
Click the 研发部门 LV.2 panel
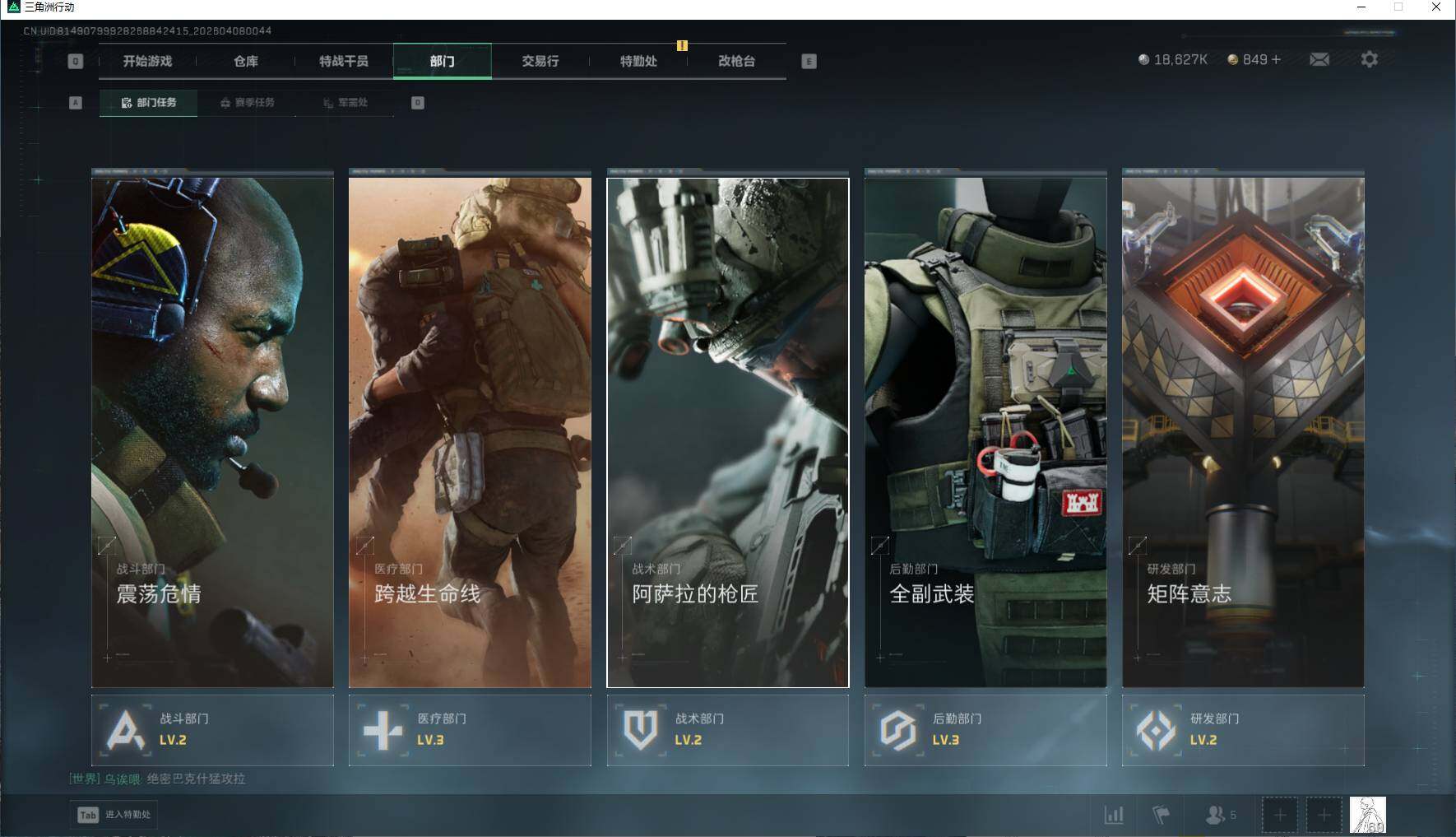tap(1243, 730)
